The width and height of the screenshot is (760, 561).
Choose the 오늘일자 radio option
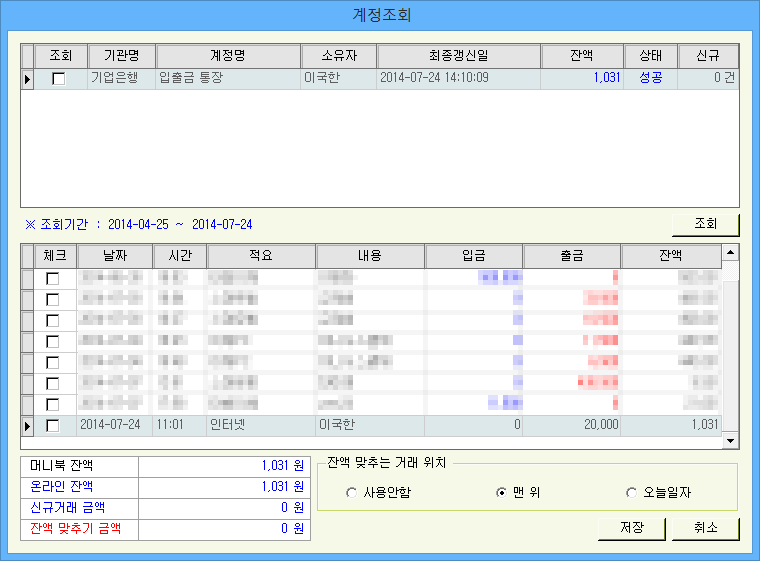(x=631, y=492)
